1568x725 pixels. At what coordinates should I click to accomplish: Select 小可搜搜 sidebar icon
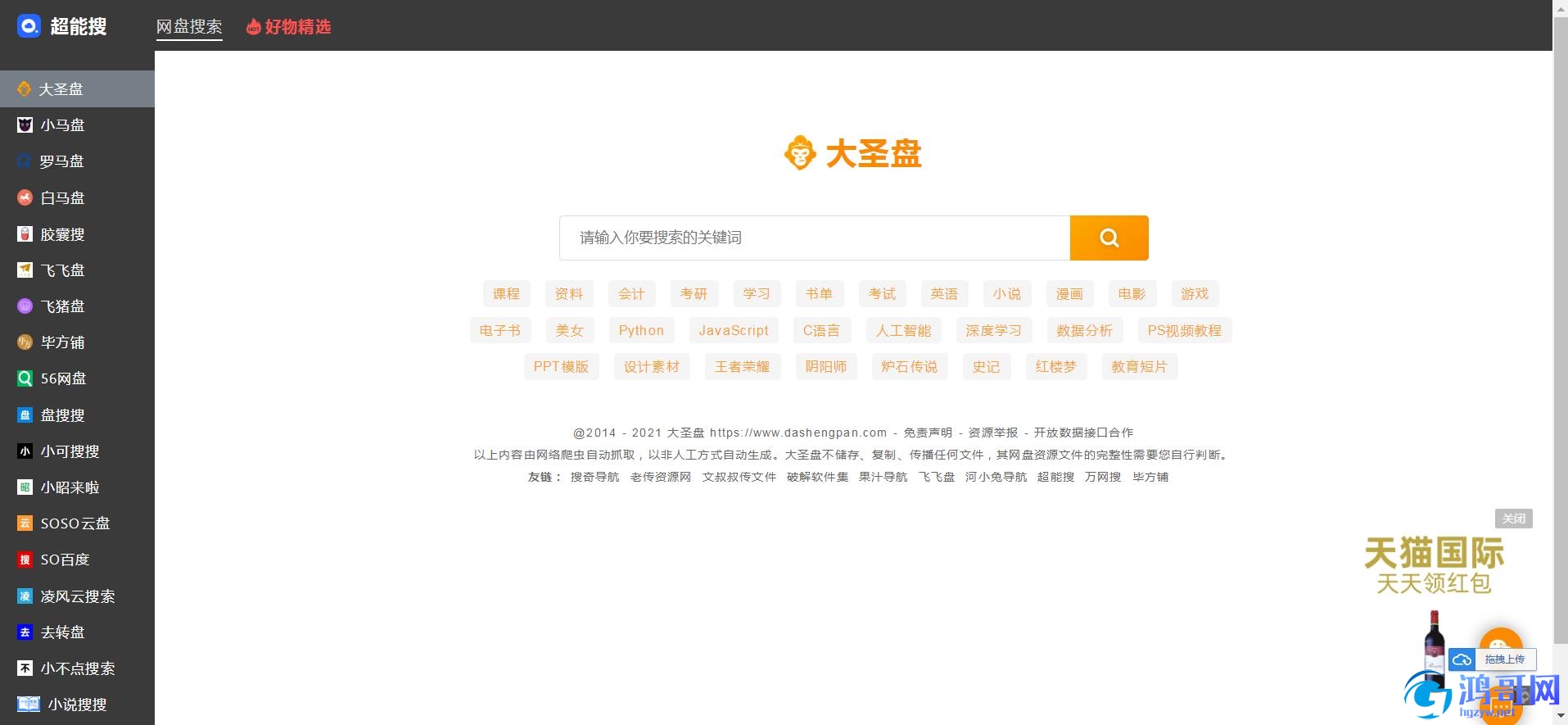(25, 451)
